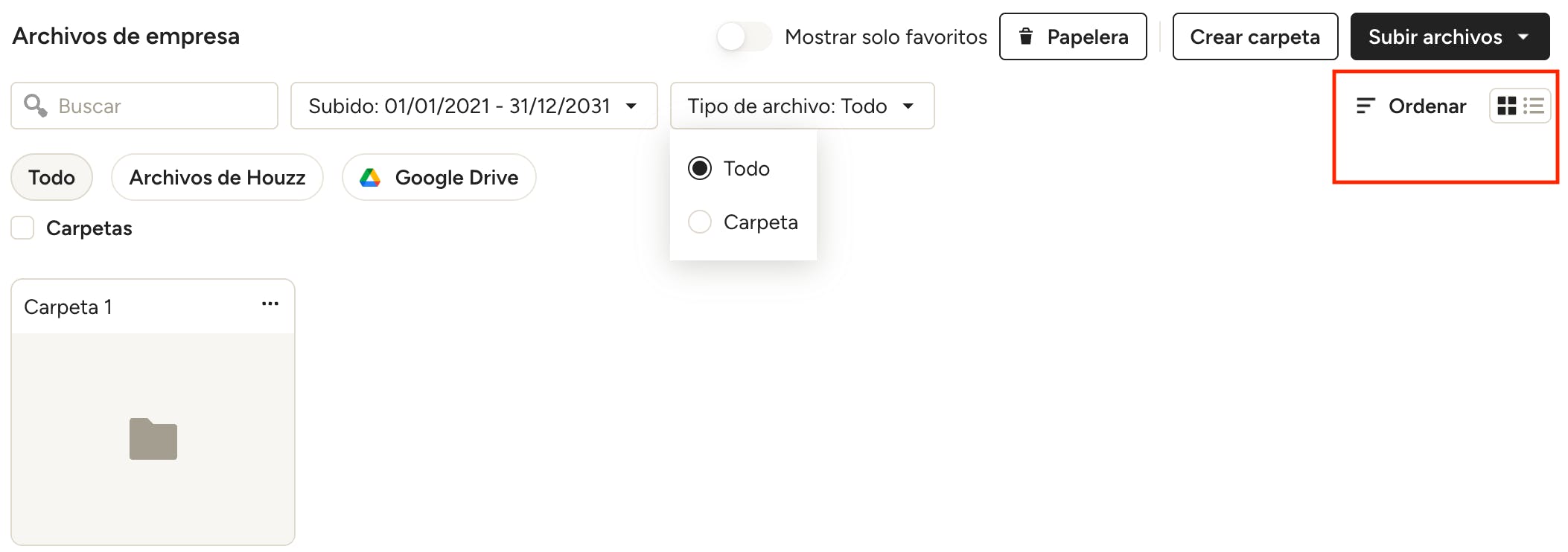Open the Papelera button

pos(1073,36)
